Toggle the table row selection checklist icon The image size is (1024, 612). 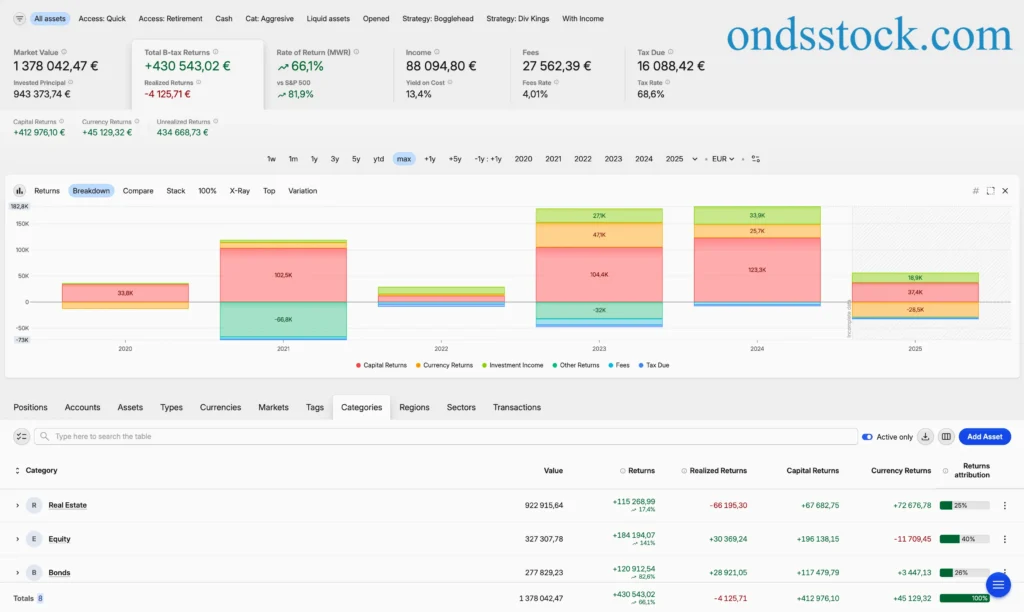(22, 436)
